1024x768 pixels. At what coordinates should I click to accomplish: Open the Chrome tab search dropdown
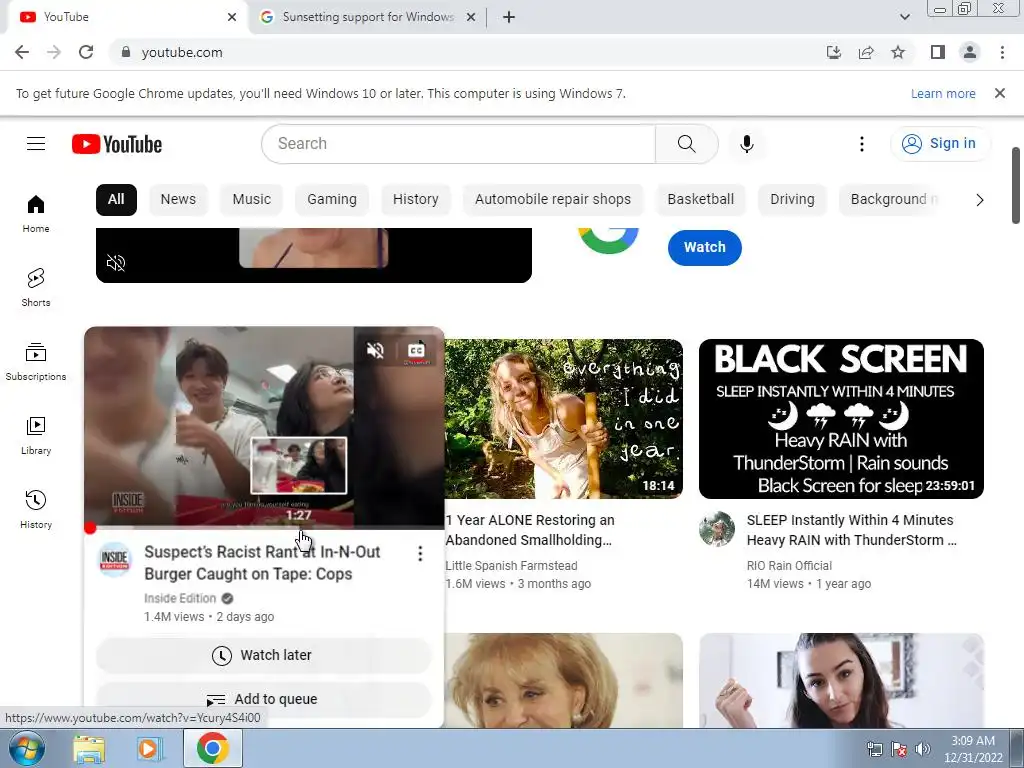904,17
